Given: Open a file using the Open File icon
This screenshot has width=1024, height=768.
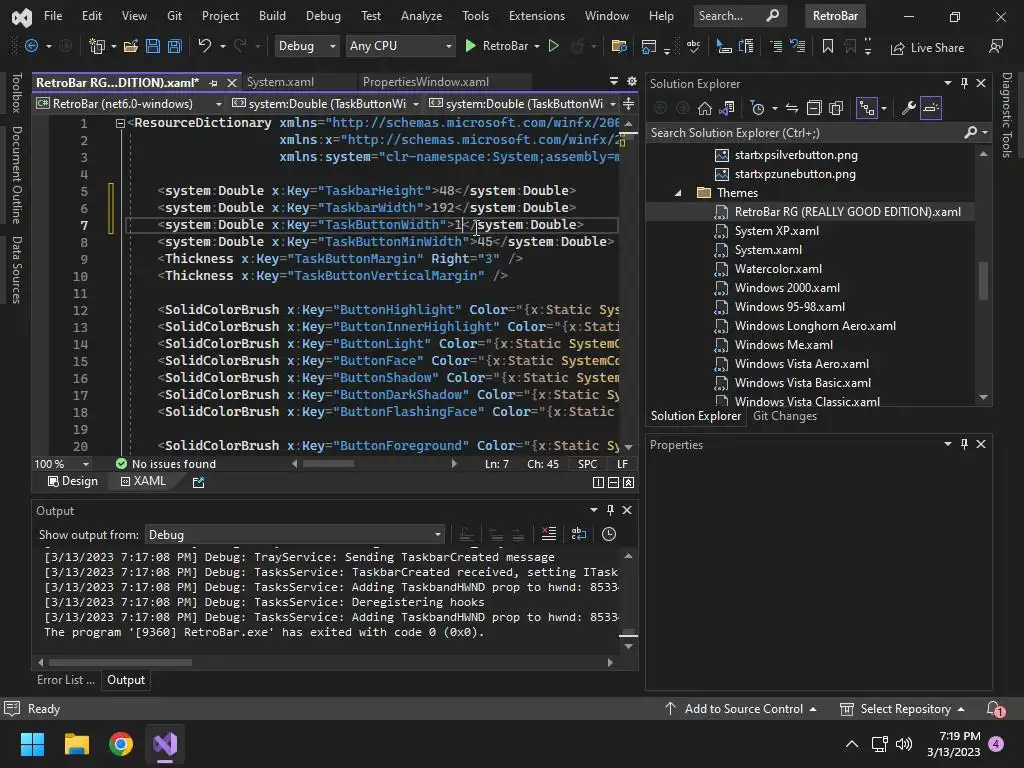Looking at the screenshot, I should [131, 46].
